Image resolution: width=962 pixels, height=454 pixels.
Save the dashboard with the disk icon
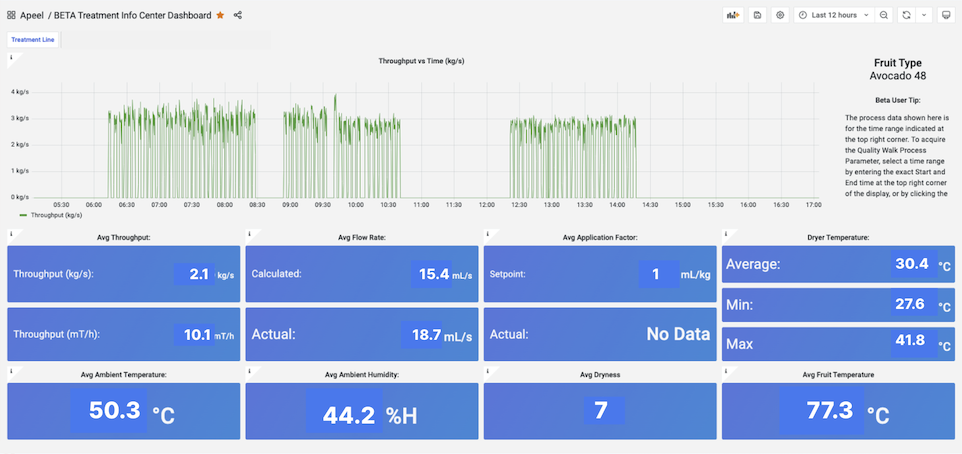[x=757, y=15]
